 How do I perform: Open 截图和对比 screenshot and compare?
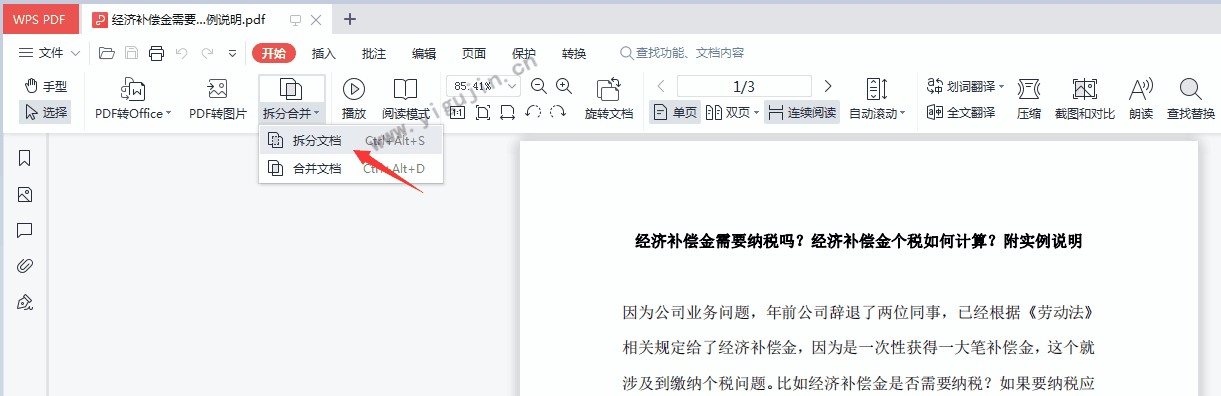1085,99
